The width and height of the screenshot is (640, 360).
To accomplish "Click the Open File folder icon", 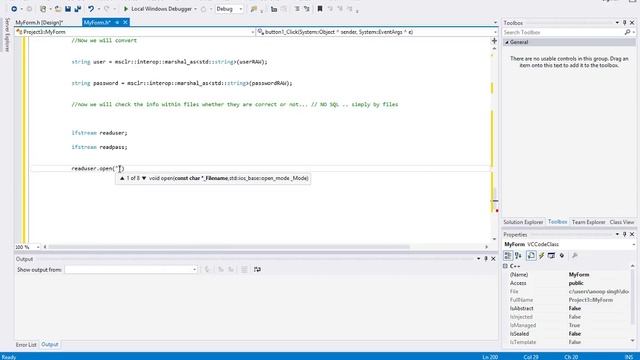I will (58, 9).
